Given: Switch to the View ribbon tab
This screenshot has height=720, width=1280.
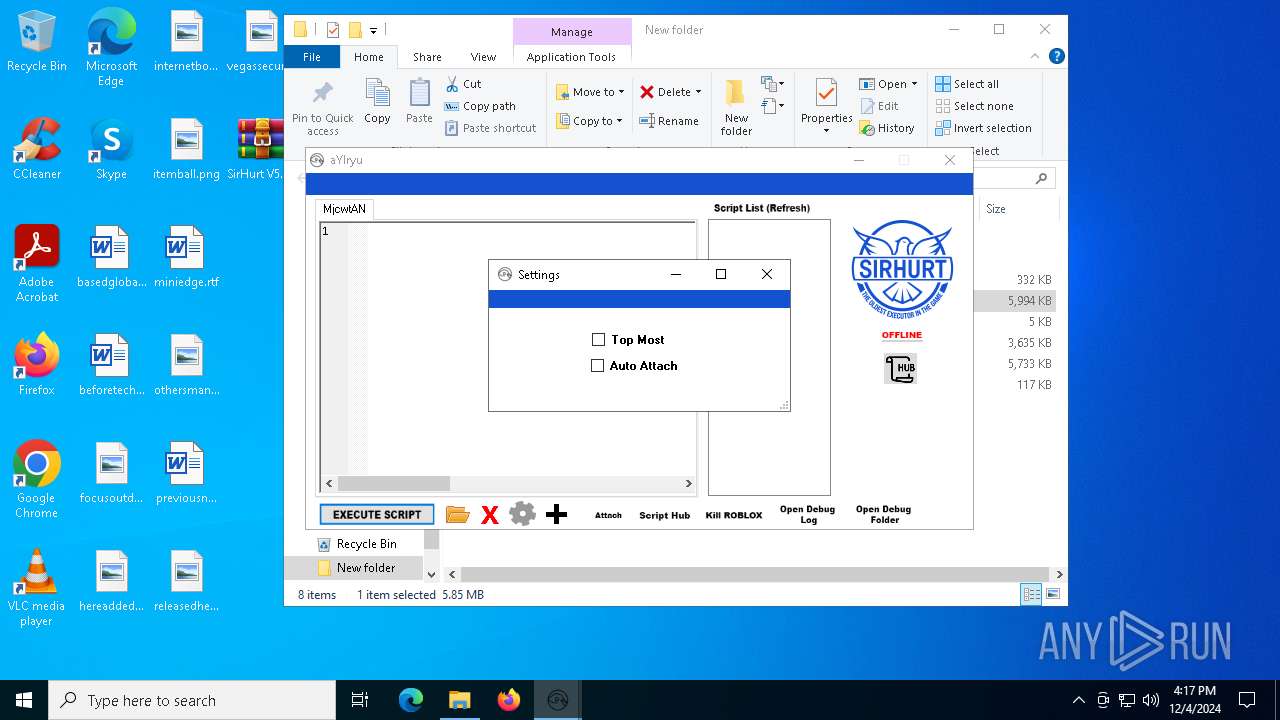Looking at the screenshot, I should [x=483, y=57].
